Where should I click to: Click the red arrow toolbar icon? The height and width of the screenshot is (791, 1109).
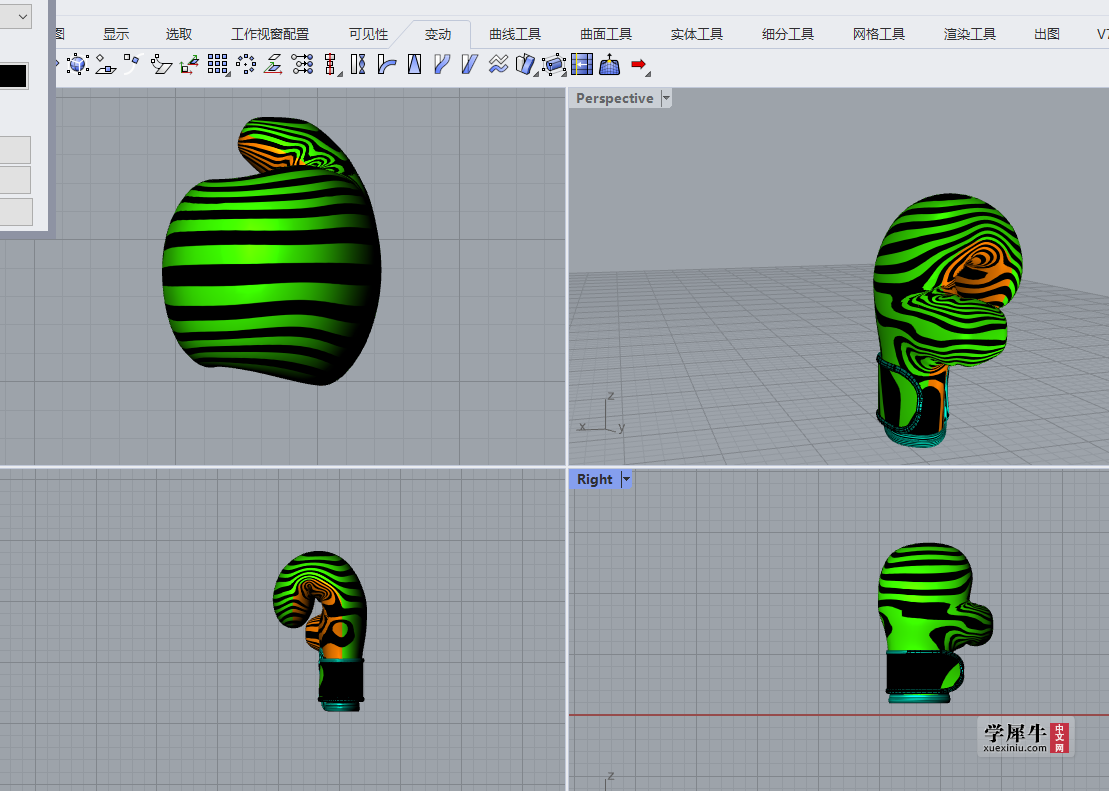[x=639, y=65]
